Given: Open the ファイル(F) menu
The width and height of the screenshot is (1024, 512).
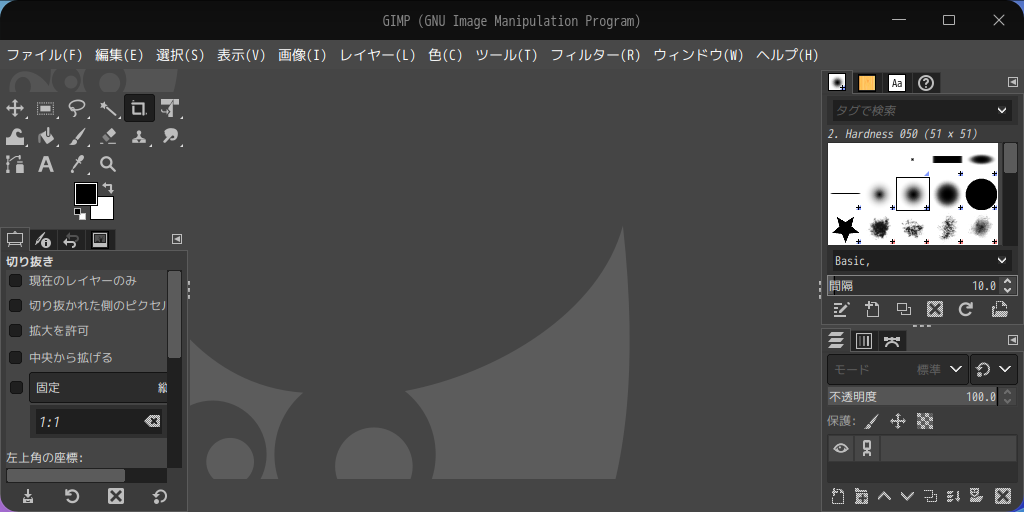Looking at the screenshot, I should pos(44,55).
